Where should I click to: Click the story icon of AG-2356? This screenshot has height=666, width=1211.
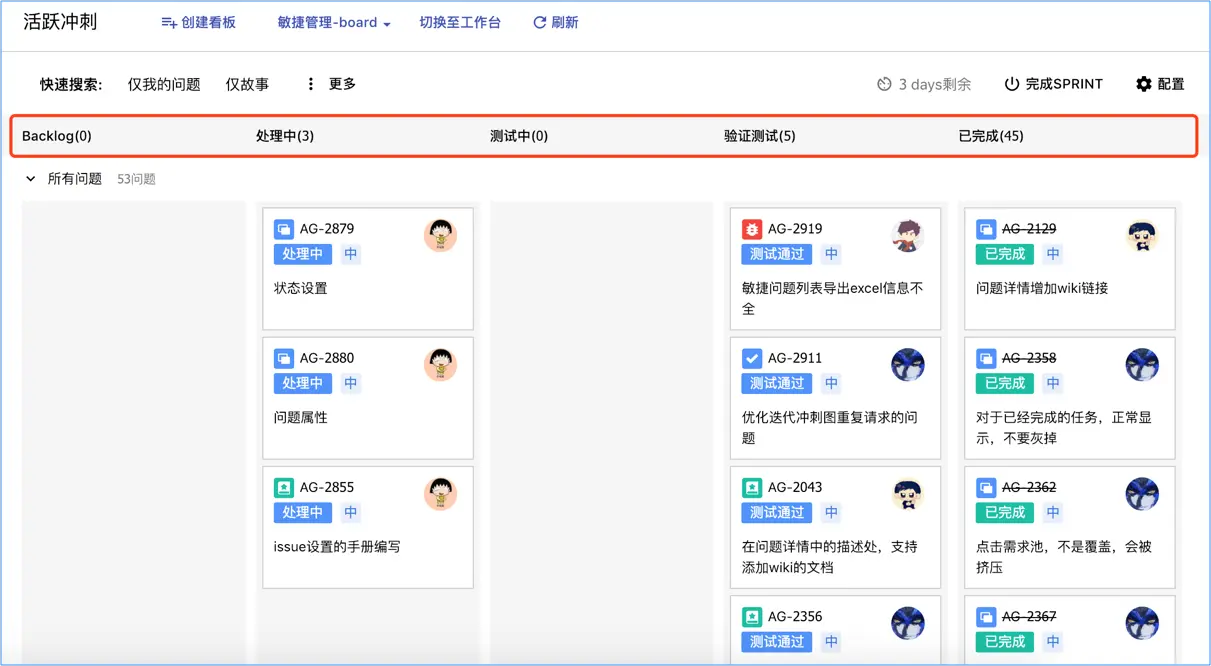pos(752,616)
